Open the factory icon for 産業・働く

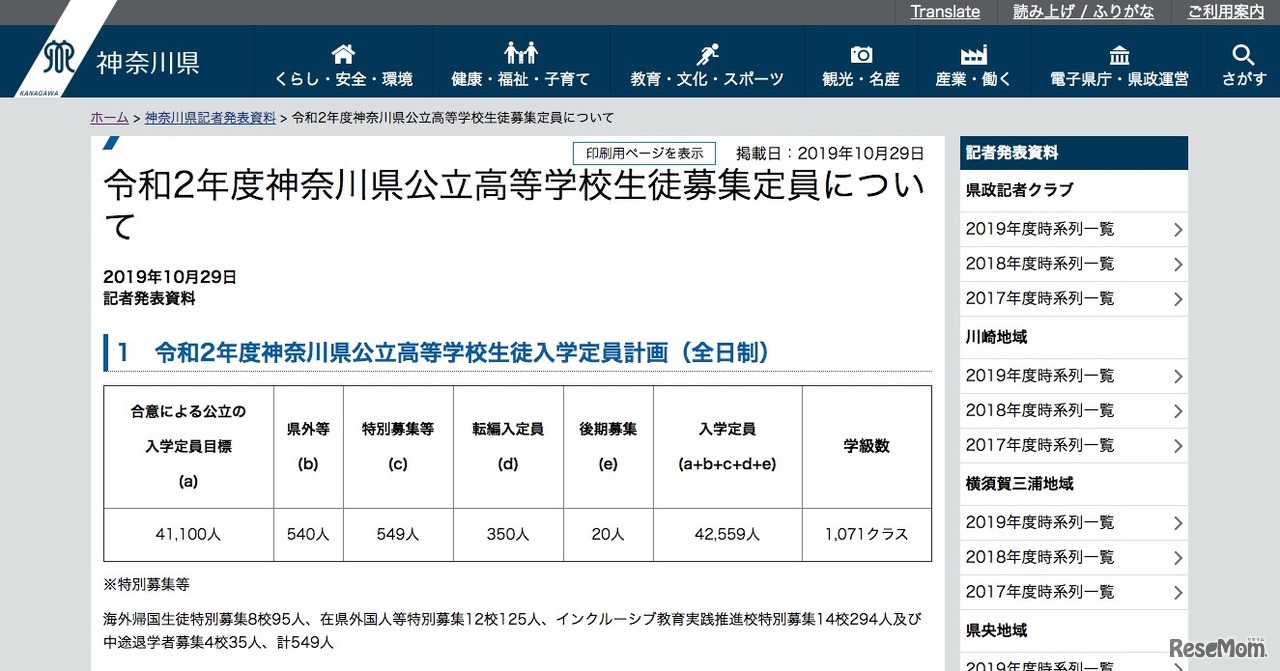[x=973, y=54]
